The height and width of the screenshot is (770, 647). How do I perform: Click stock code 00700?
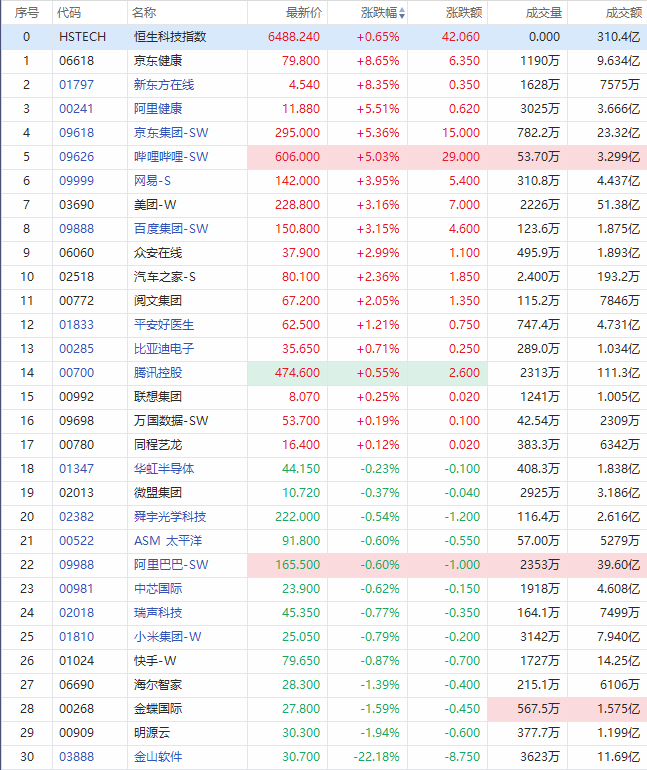click(76, 373)
